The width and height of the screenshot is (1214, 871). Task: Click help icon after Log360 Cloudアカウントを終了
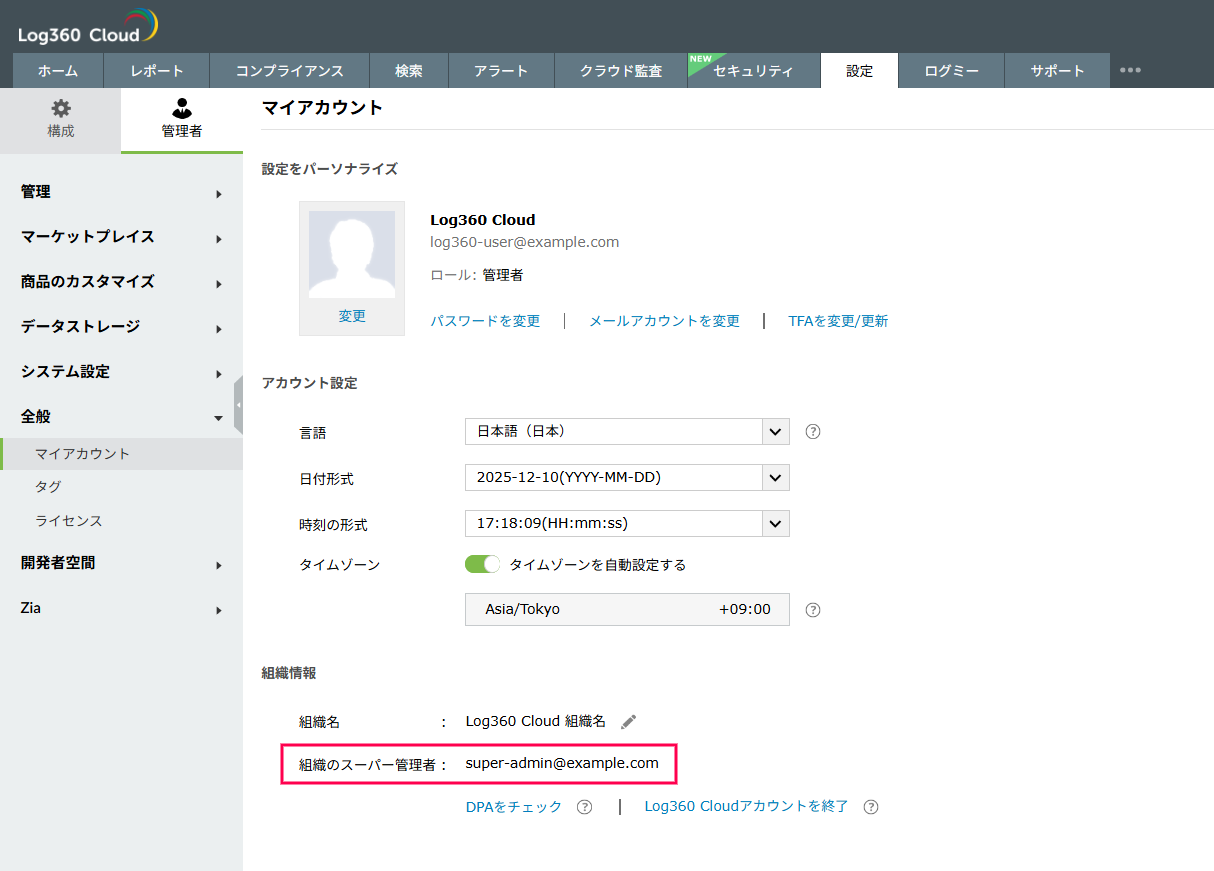871,807
